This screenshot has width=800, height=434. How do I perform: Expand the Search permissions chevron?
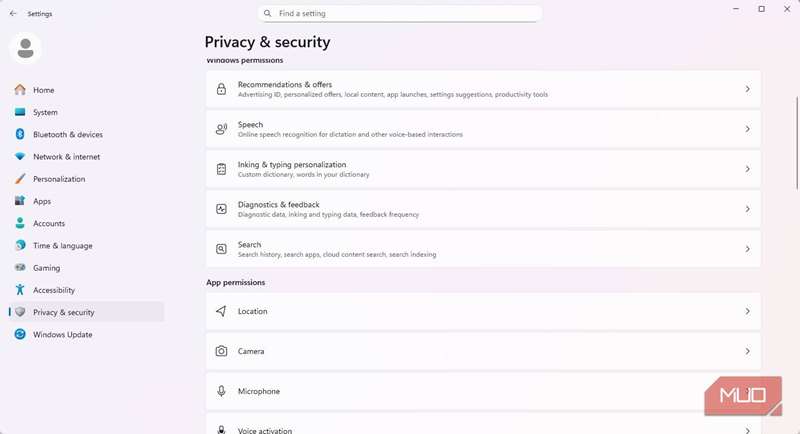tap(747, 249)
